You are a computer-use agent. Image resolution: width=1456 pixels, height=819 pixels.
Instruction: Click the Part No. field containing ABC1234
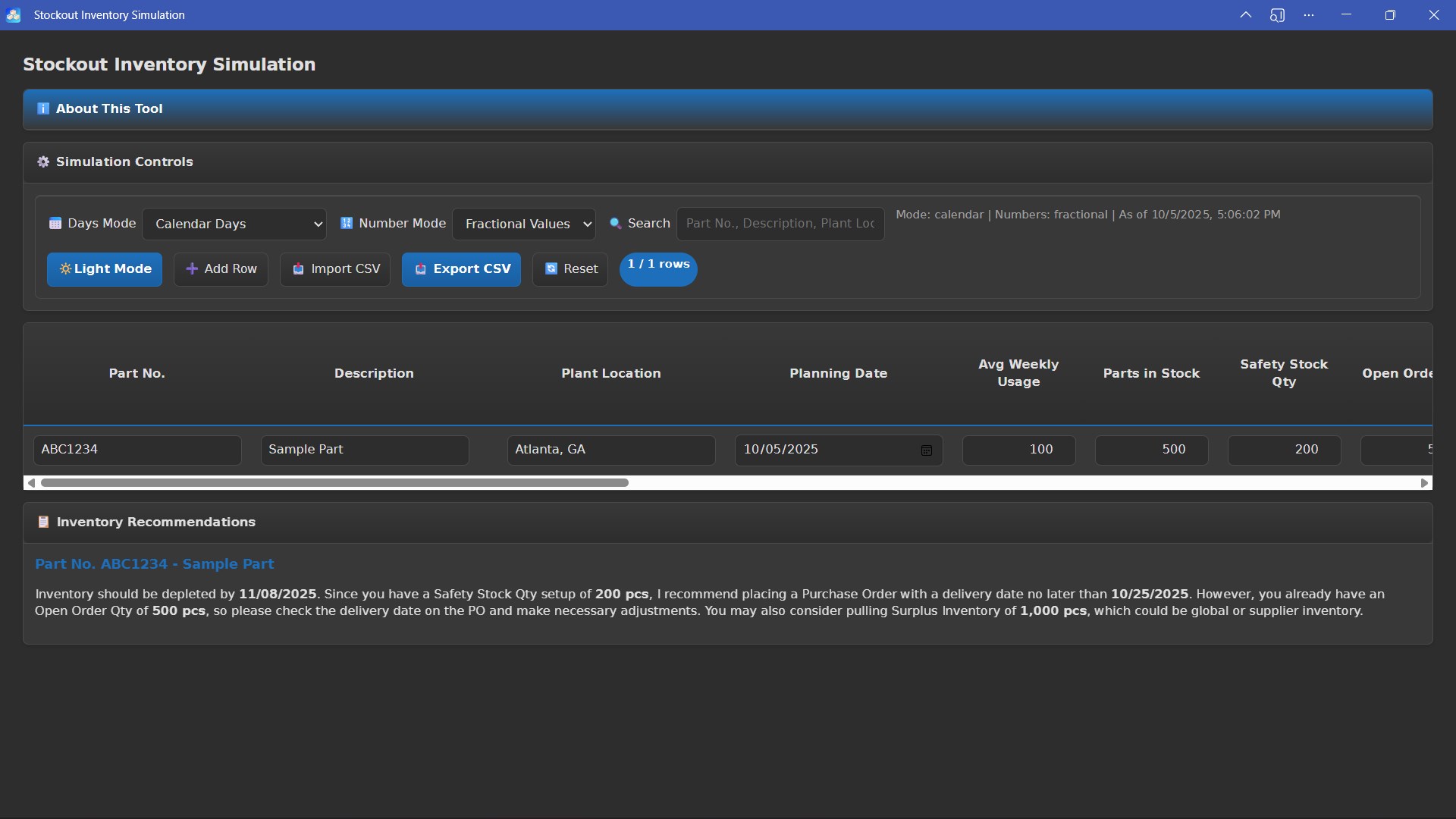coord(137,450)
